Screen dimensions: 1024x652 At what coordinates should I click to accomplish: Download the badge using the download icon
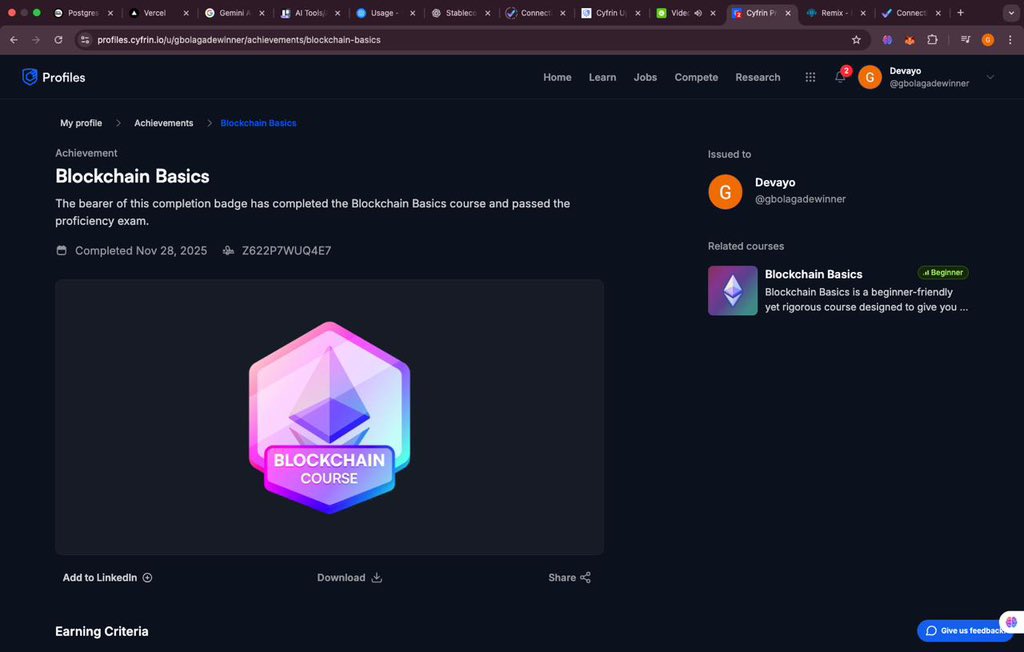click(x=377, y=577)
